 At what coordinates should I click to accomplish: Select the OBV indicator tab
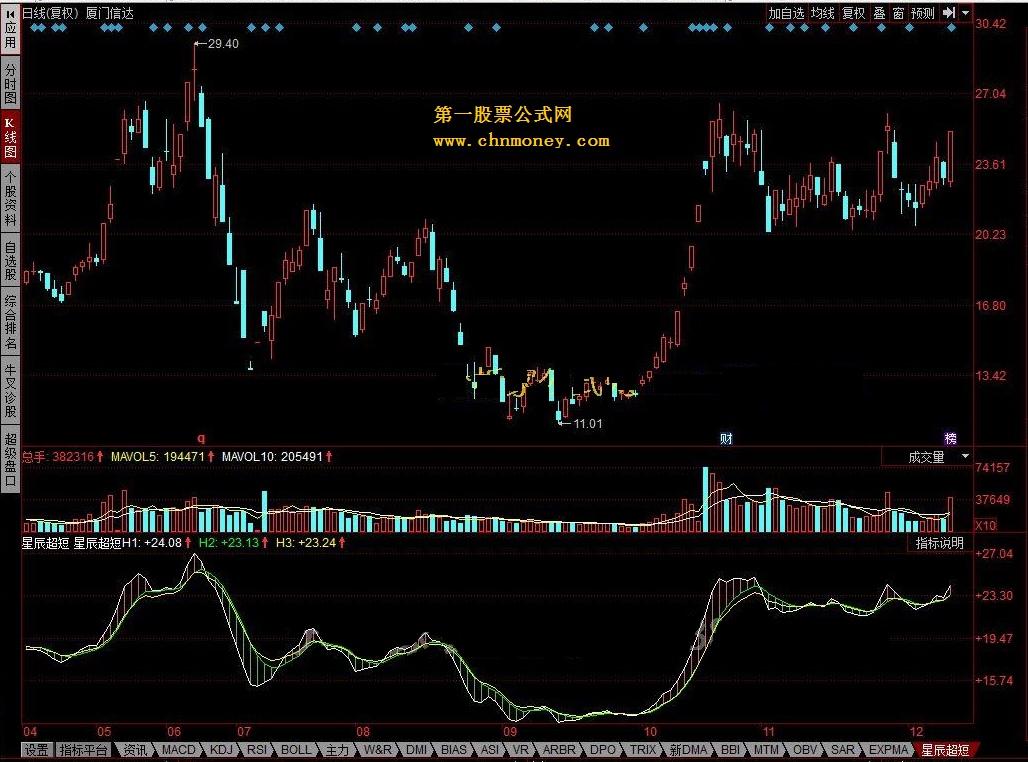tap(804, 750)
